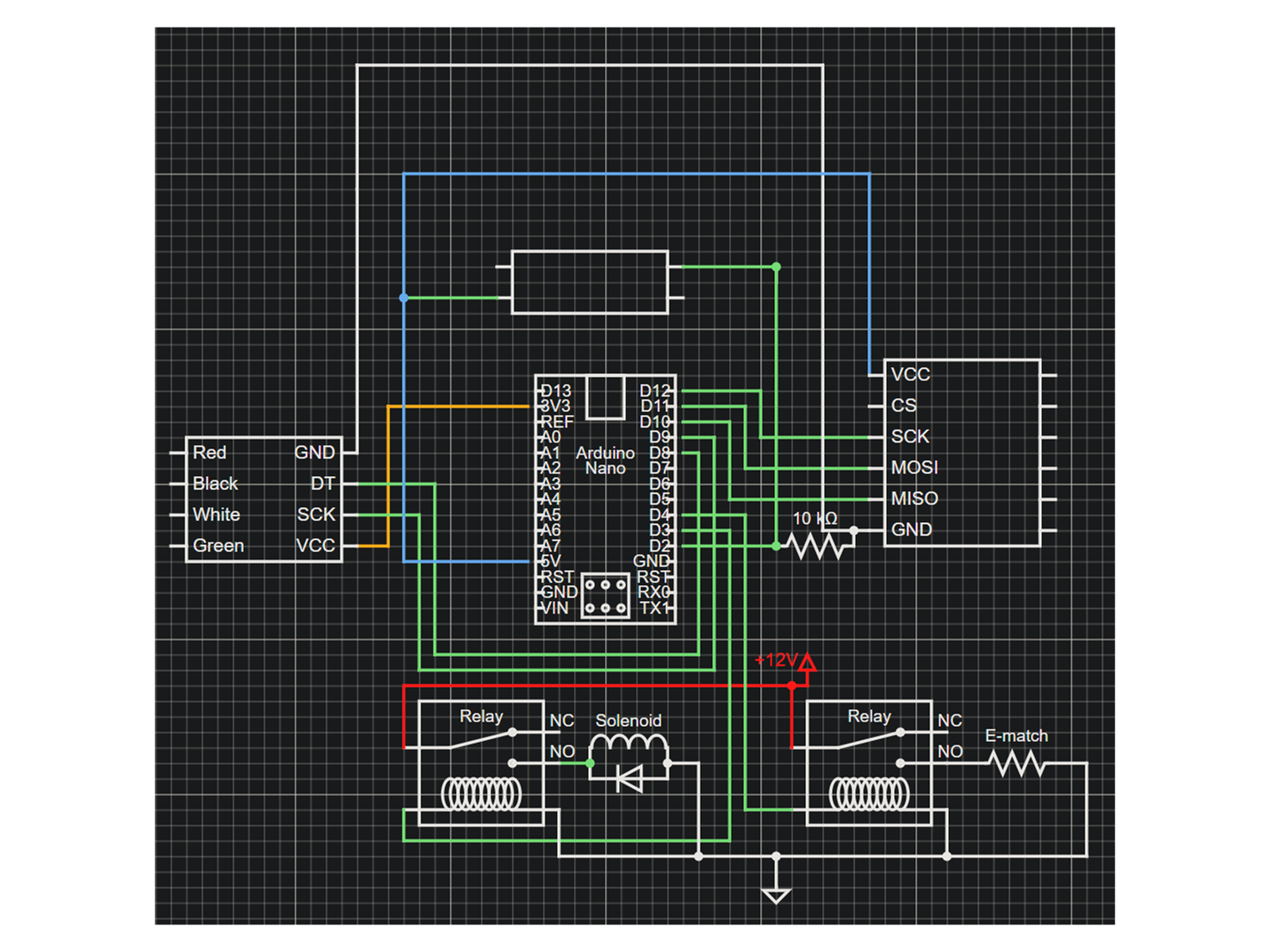Click the right module's SCK pin
The height and width of the screenshot is (952, 1270).
click(910, 436)
